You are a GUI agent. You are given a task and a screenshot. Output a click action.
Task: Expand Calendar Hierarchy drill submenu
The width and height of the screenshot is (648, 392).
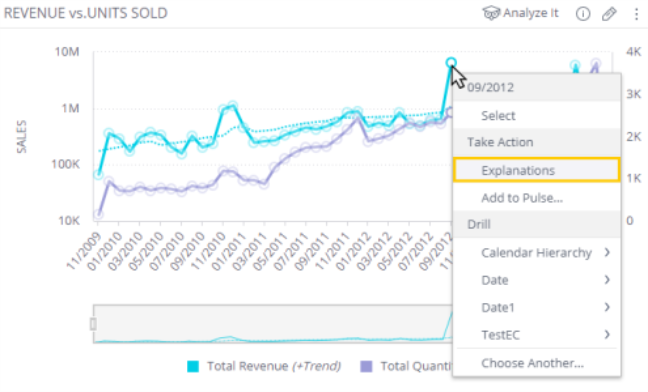pos(536,252)
